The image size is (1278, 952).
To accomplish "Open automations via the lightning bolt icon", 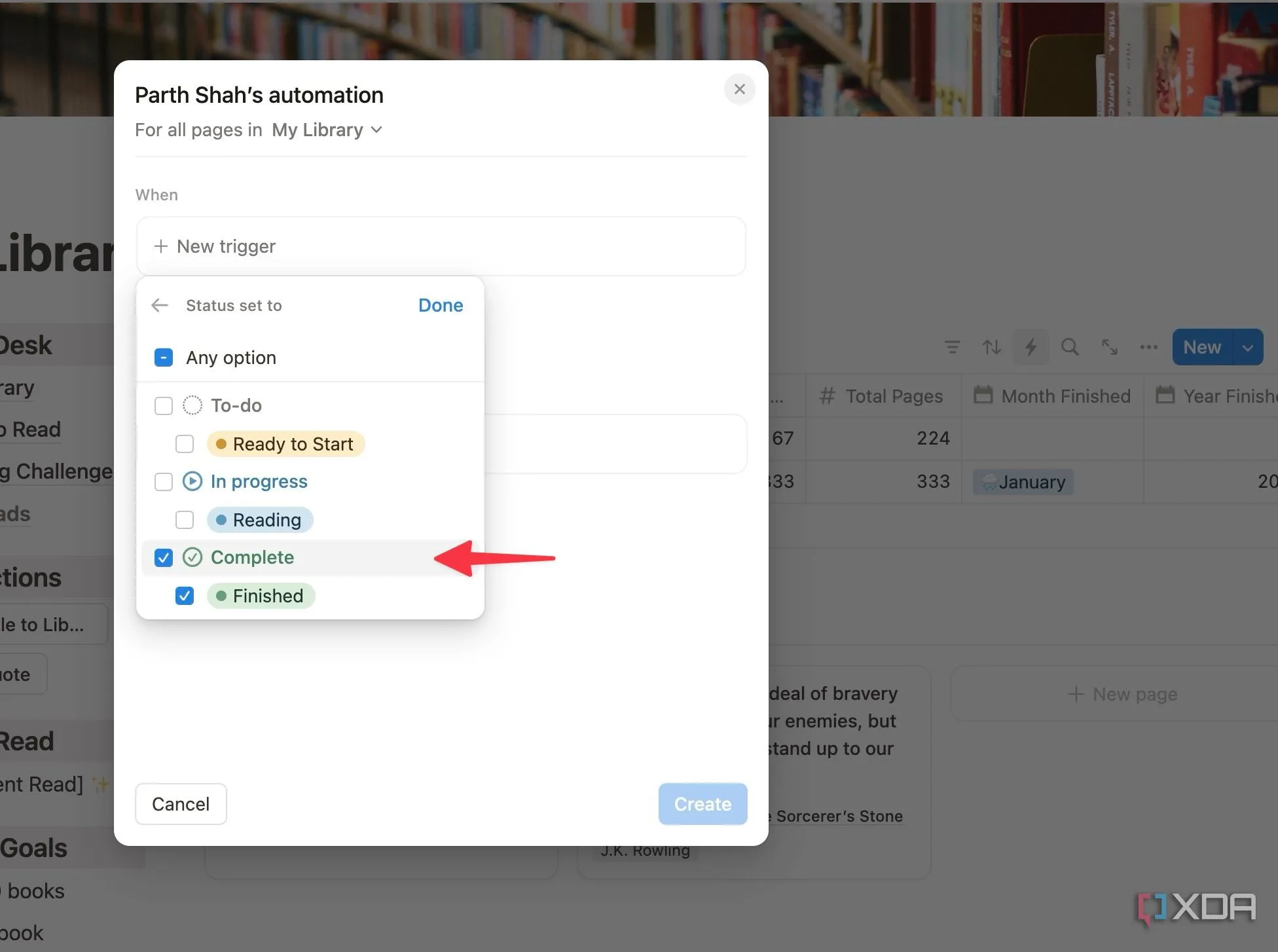I will tap(1031, 347).
